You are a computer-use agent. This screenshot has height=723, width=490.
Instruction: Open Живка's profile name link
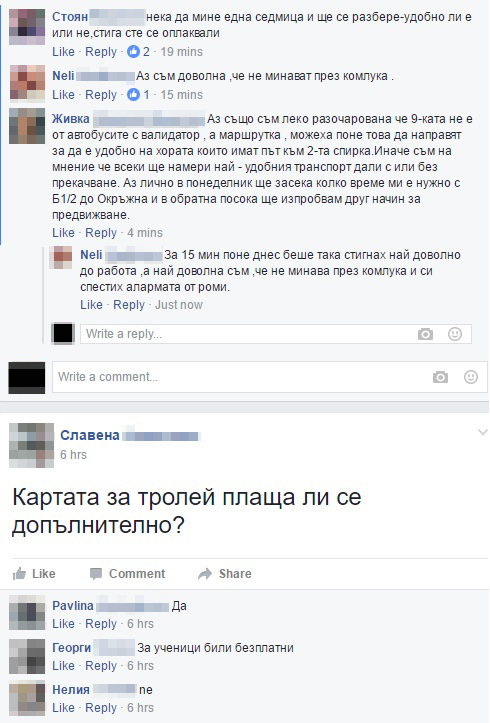pos(71,119)
